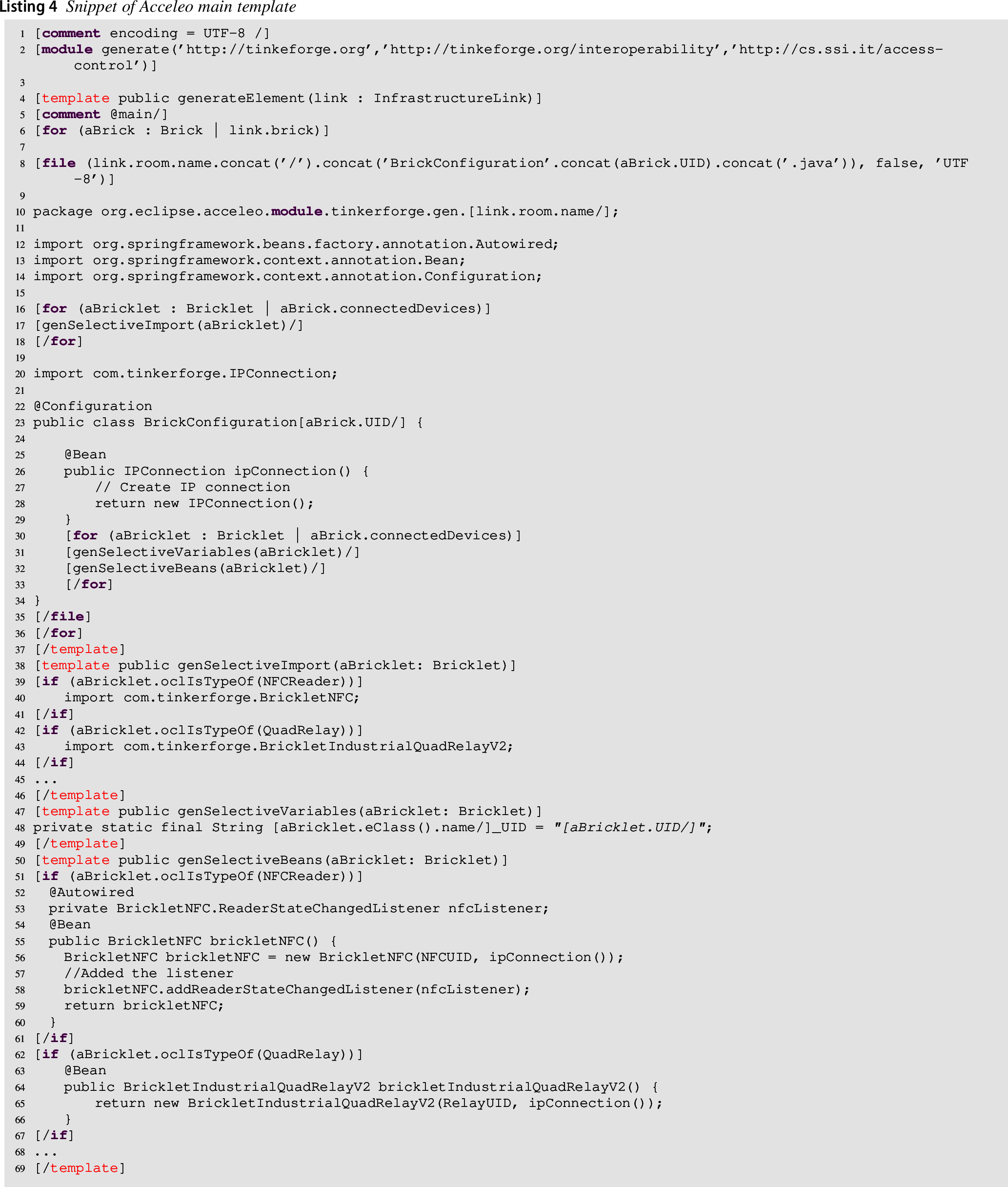Viewport: 1008px width, 1187px height.
Task: Click the closing file tag on line 35
Action: click(x=63, y=616)
